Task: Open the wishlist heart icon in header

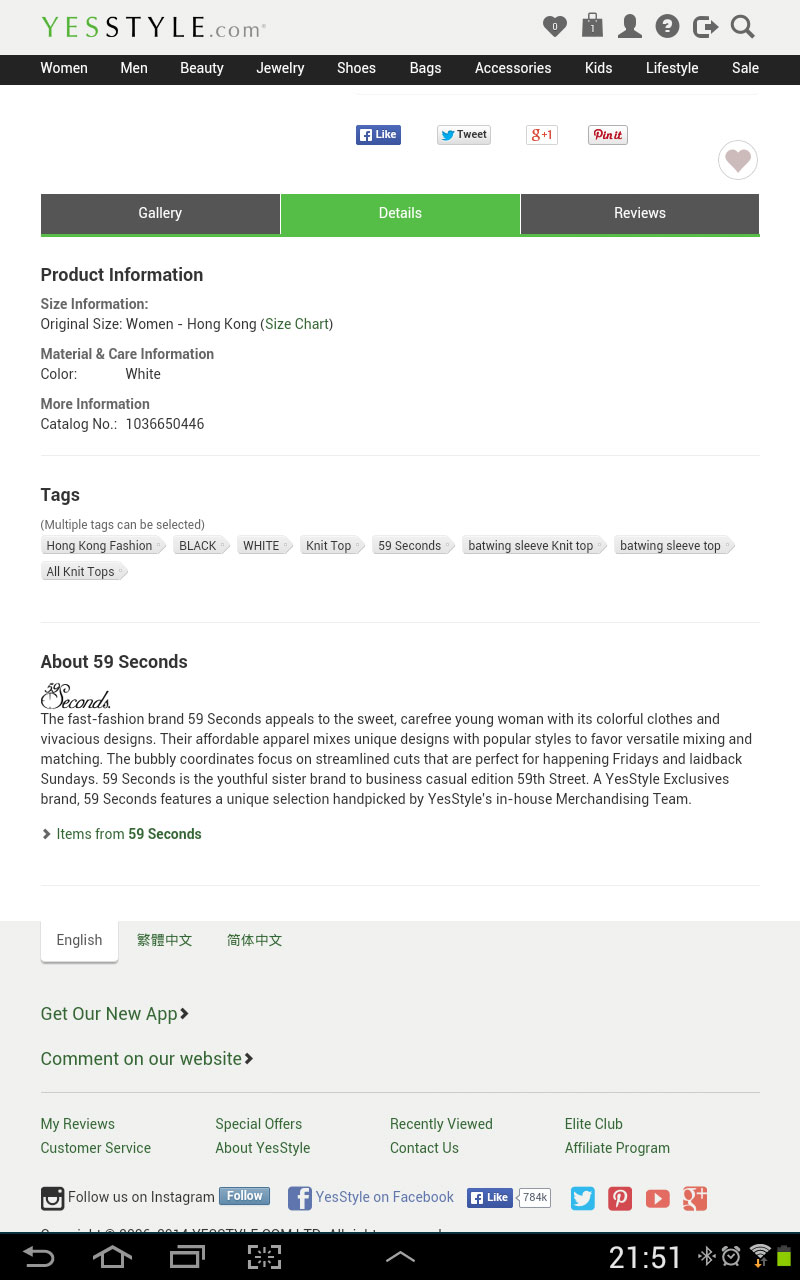Action: coord(554,27)
